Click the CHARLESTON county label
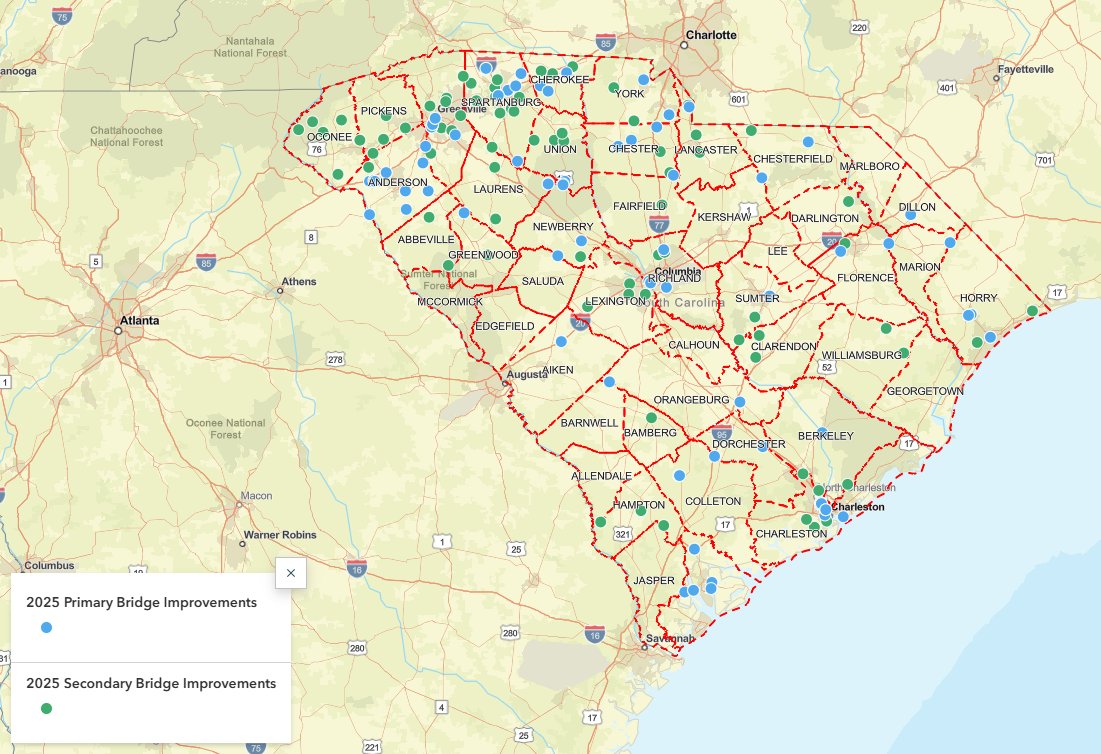 click(794, 534)
